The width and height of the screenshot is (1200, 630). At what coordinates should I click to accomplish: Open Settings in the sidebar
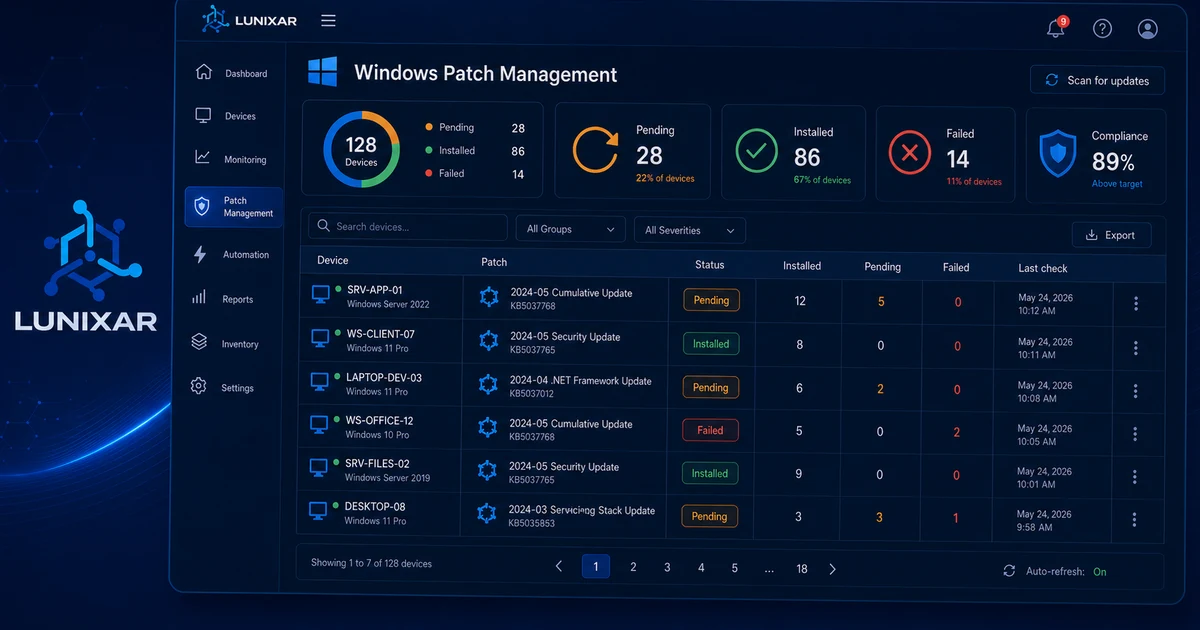point(223,388)
